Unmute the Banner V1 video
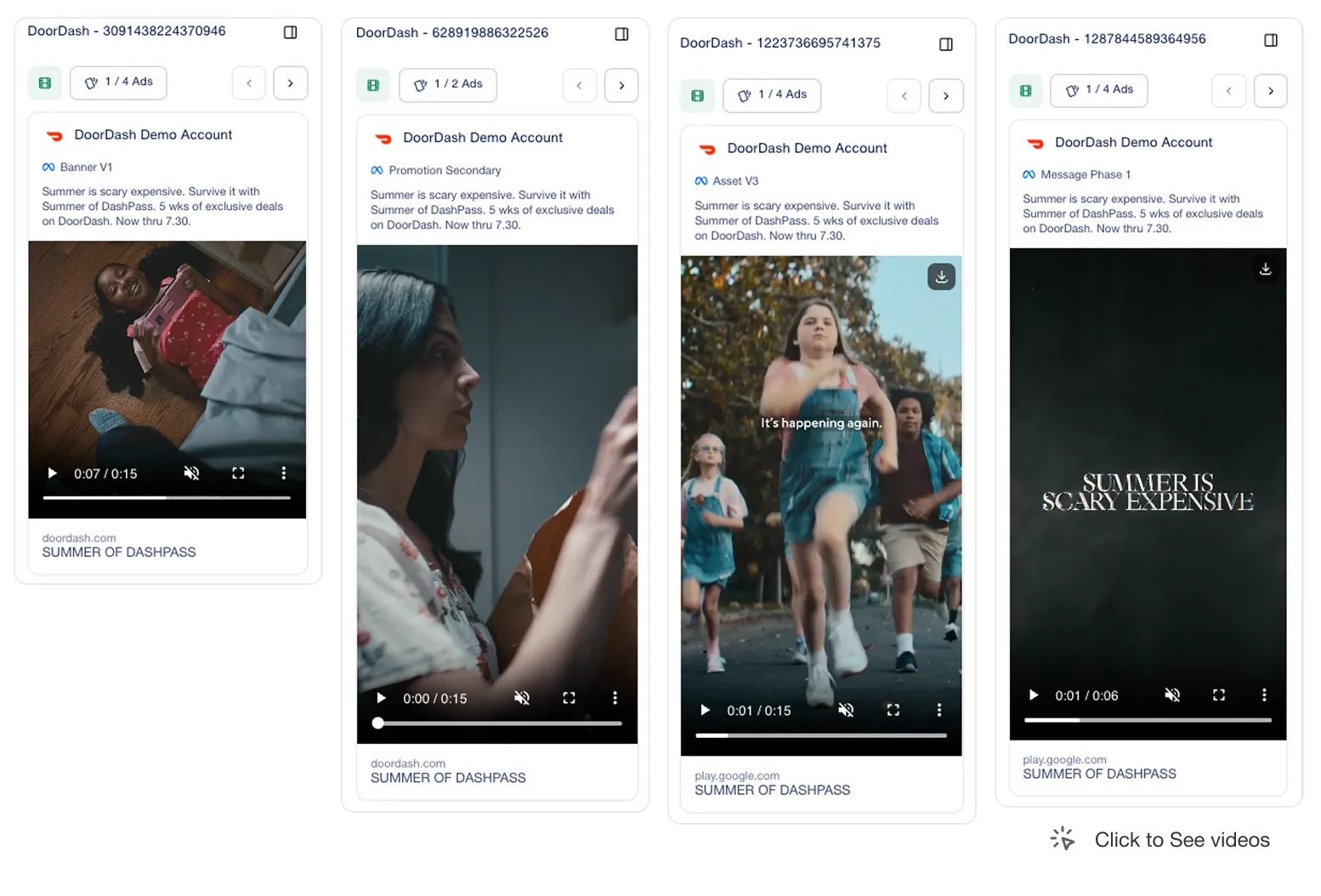This screenshot has width=1321, height=896. pos(192,474)
